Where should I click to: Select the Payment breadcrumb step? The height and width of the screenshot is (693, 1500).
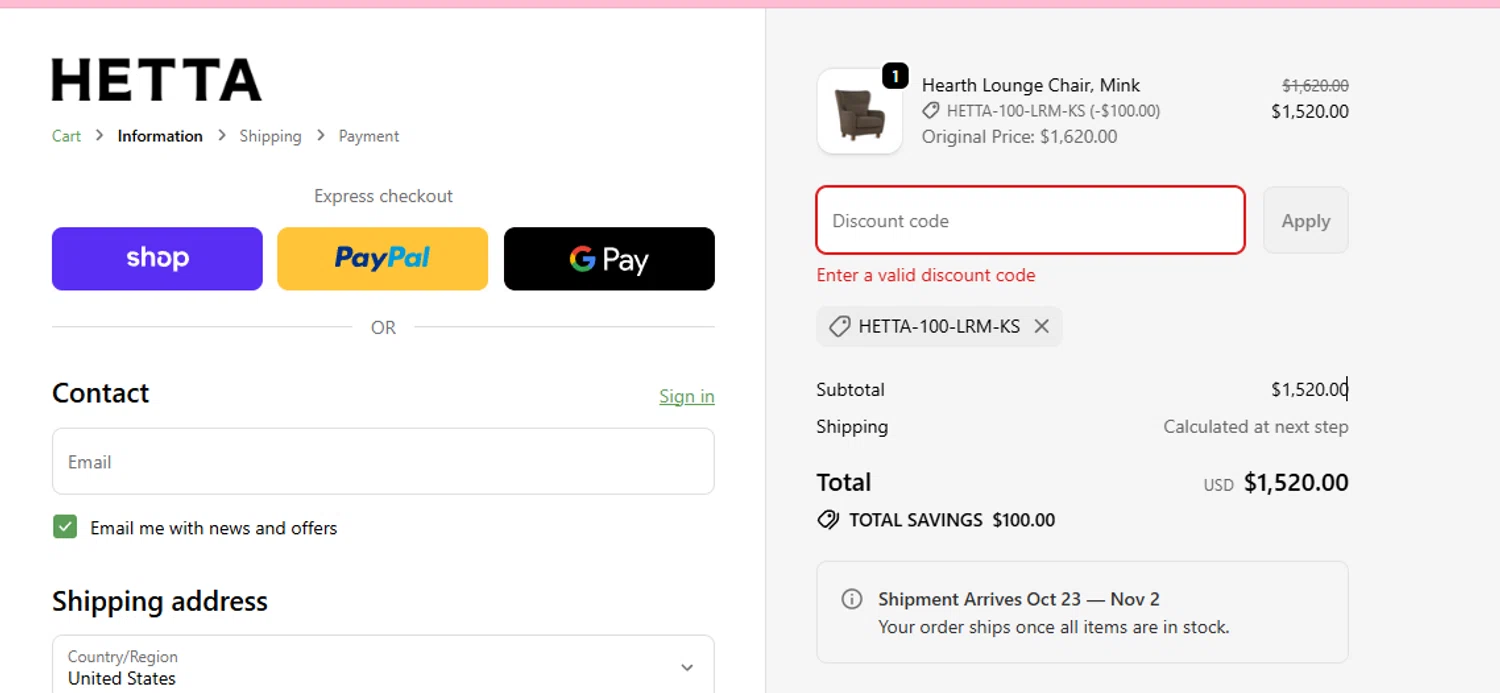point(369,136)
